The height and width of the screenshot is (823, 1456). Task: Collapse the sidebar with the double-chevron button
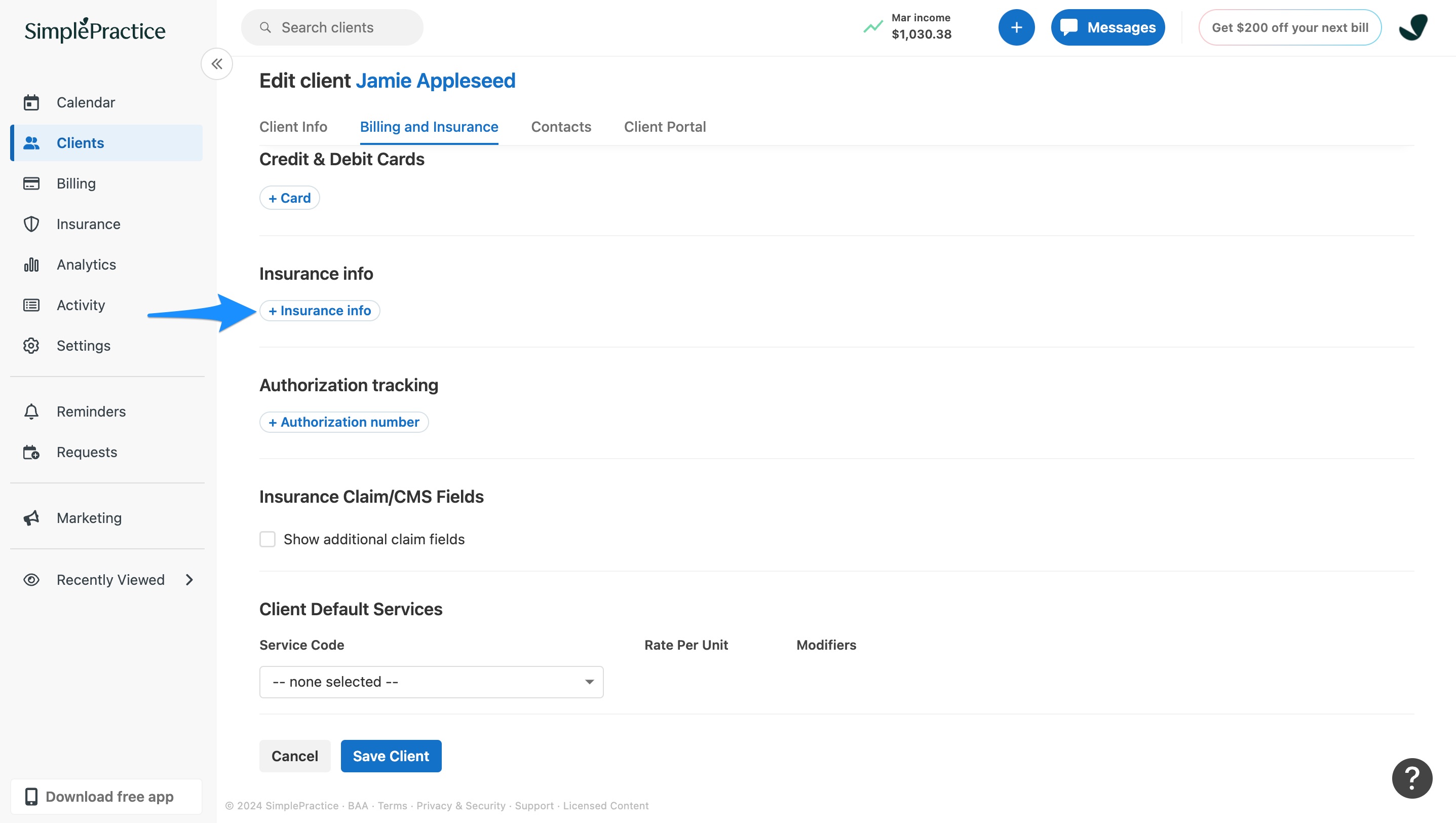coord(217,64)
